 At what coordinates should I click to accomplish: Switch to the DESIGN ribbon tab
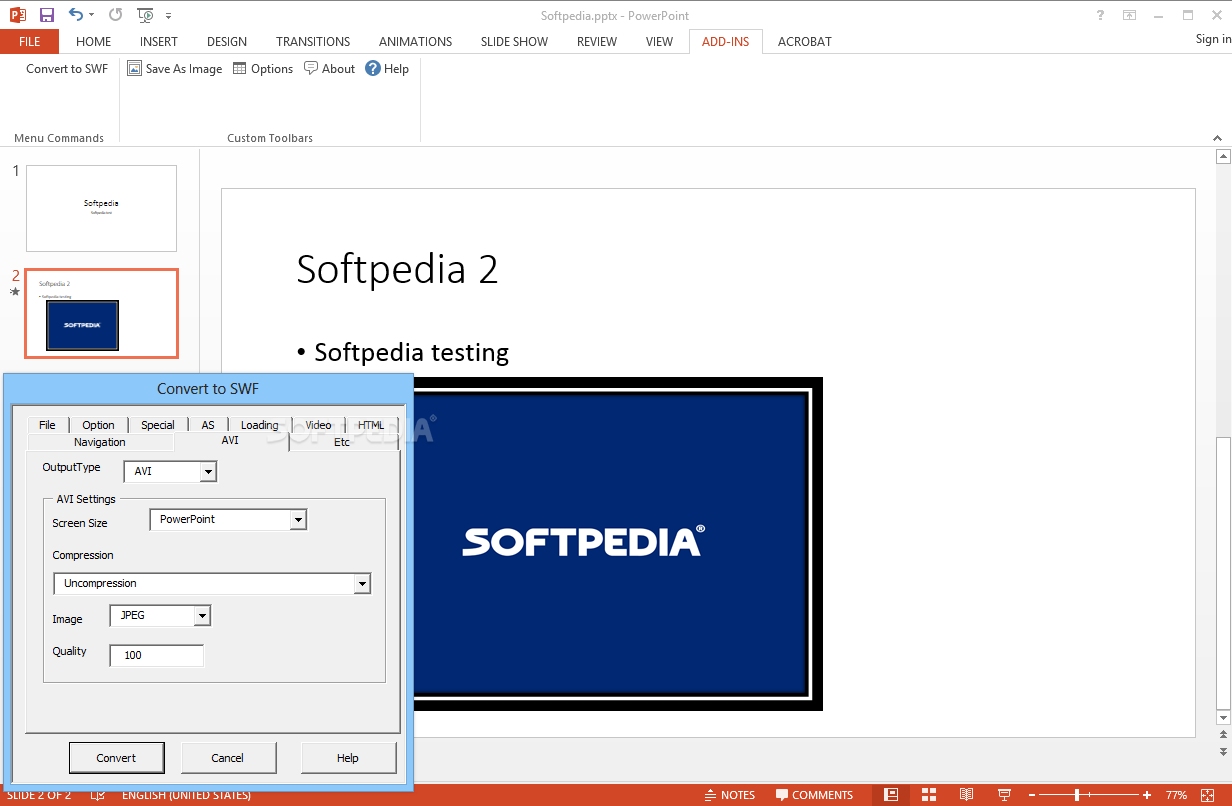coord(227,42)
